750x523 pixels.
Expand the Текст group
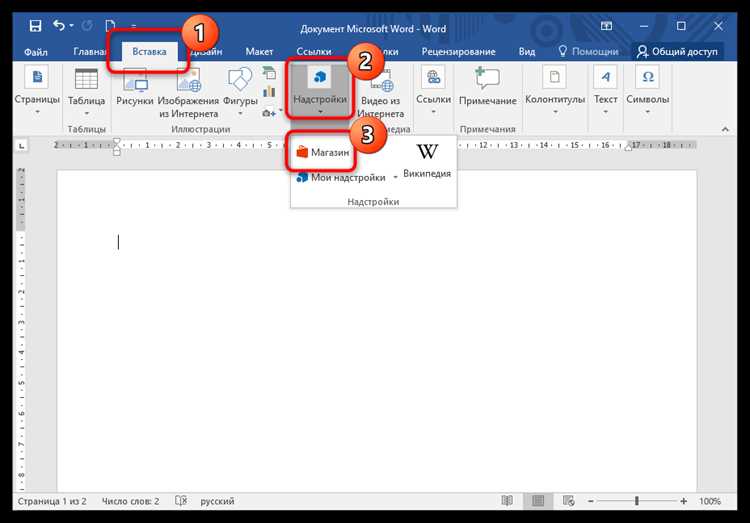pos(606,91)
